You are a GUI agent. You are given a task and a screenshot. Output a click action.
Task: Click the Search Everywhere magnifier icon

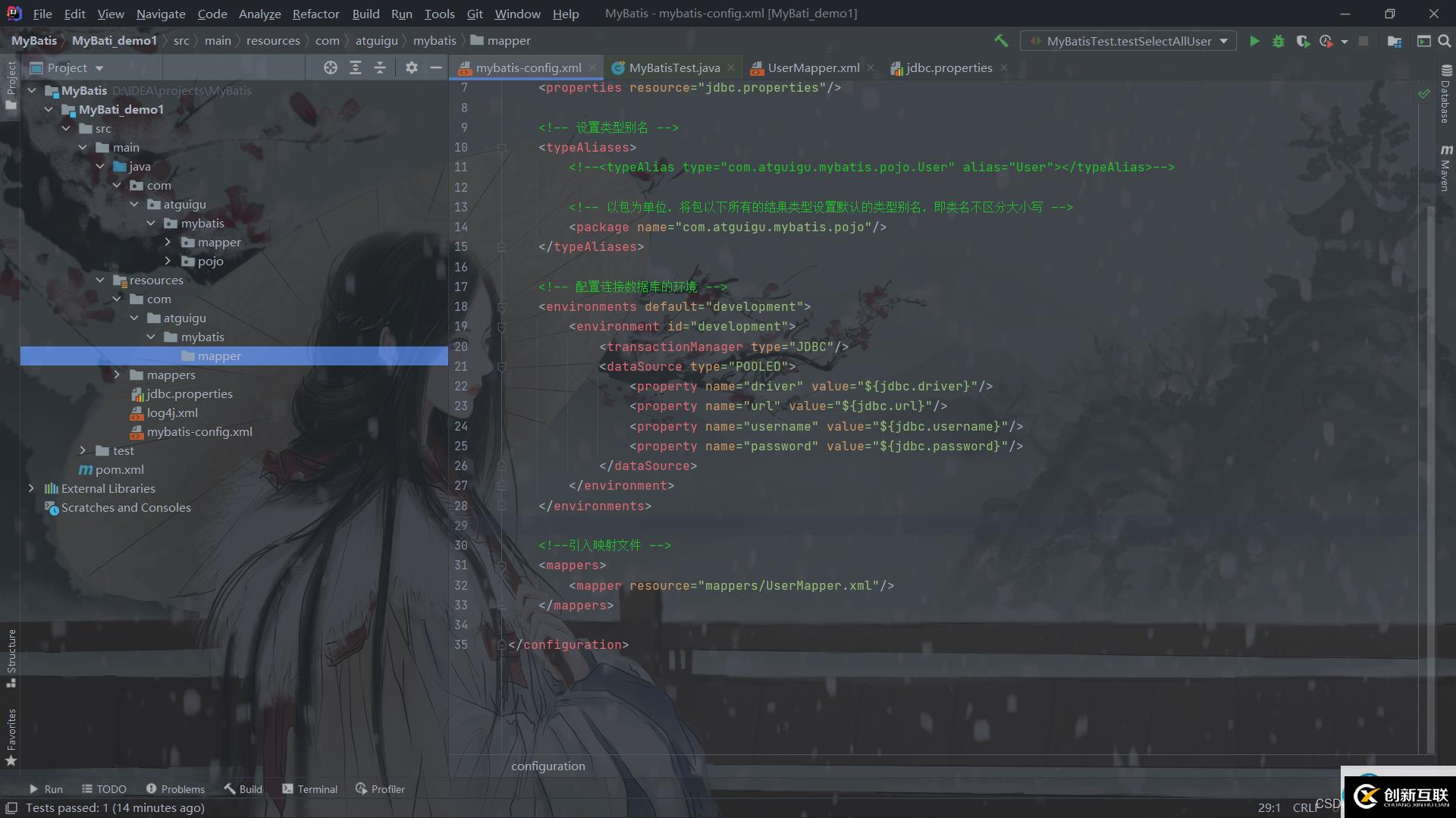click(1445, 41)
